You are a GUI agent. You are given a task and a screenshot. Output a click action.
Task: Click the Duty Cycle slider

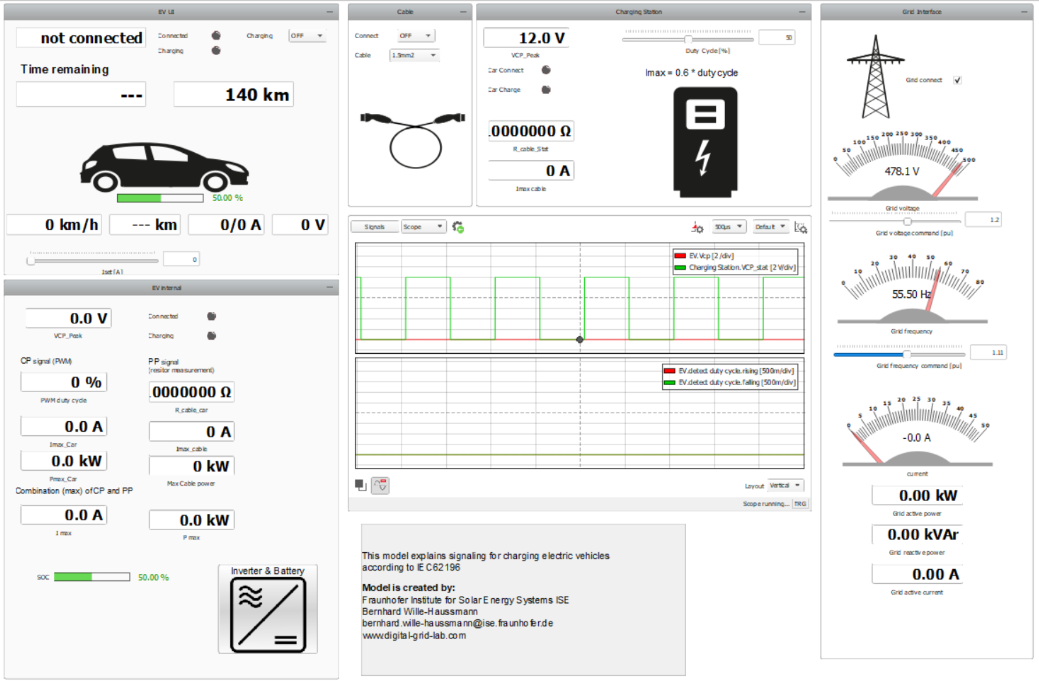click(x=688, y=37)
